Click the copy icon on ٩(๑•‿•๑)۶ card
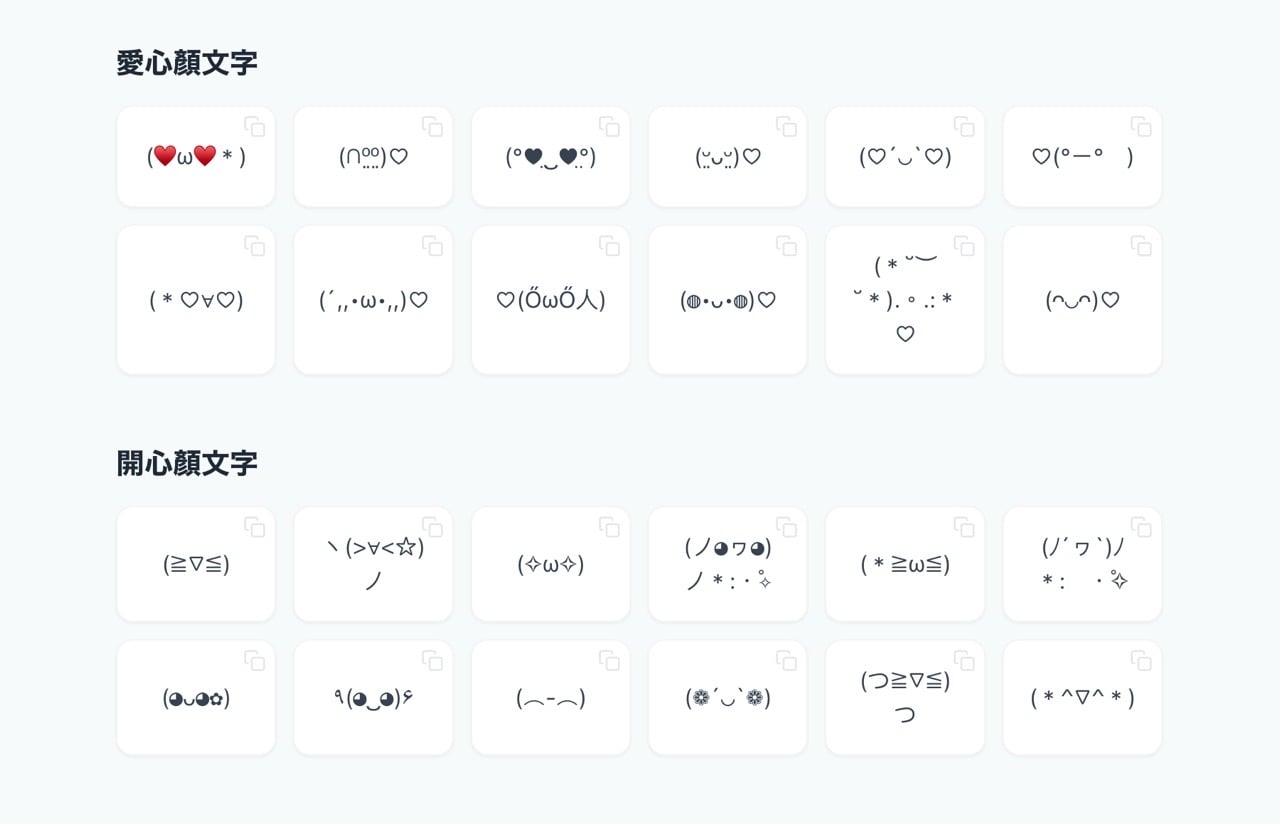The image size is (1280, 824). pyautogui.click(x=433, y=661)
